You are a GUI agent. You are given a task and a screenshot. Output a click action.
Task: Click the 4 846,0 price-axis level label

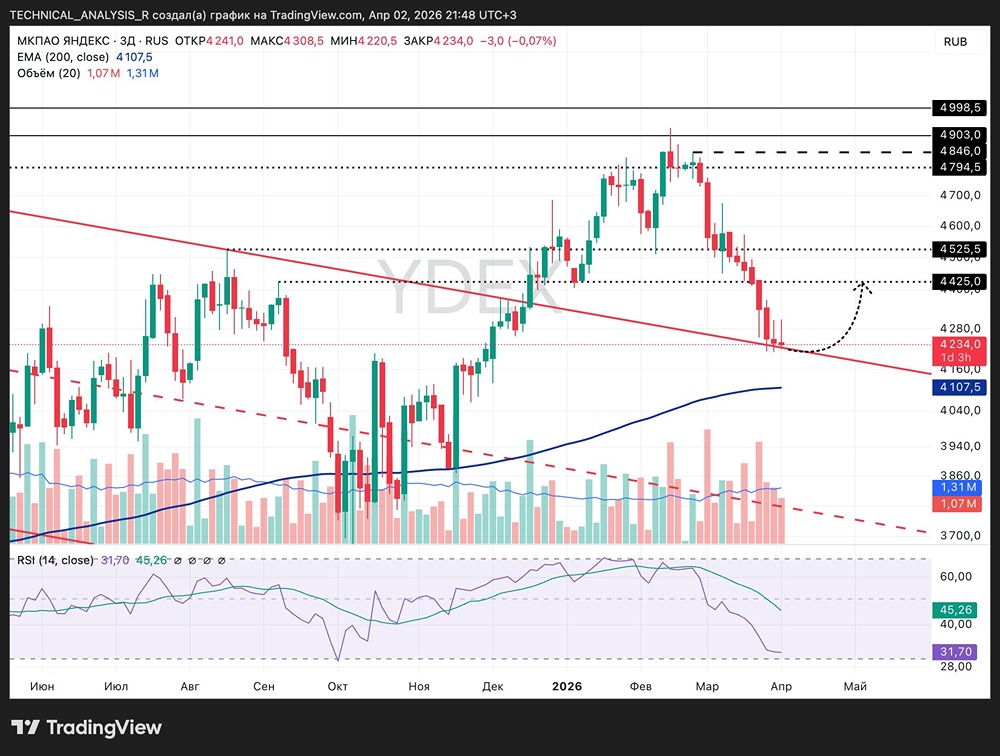coord(959,151)
